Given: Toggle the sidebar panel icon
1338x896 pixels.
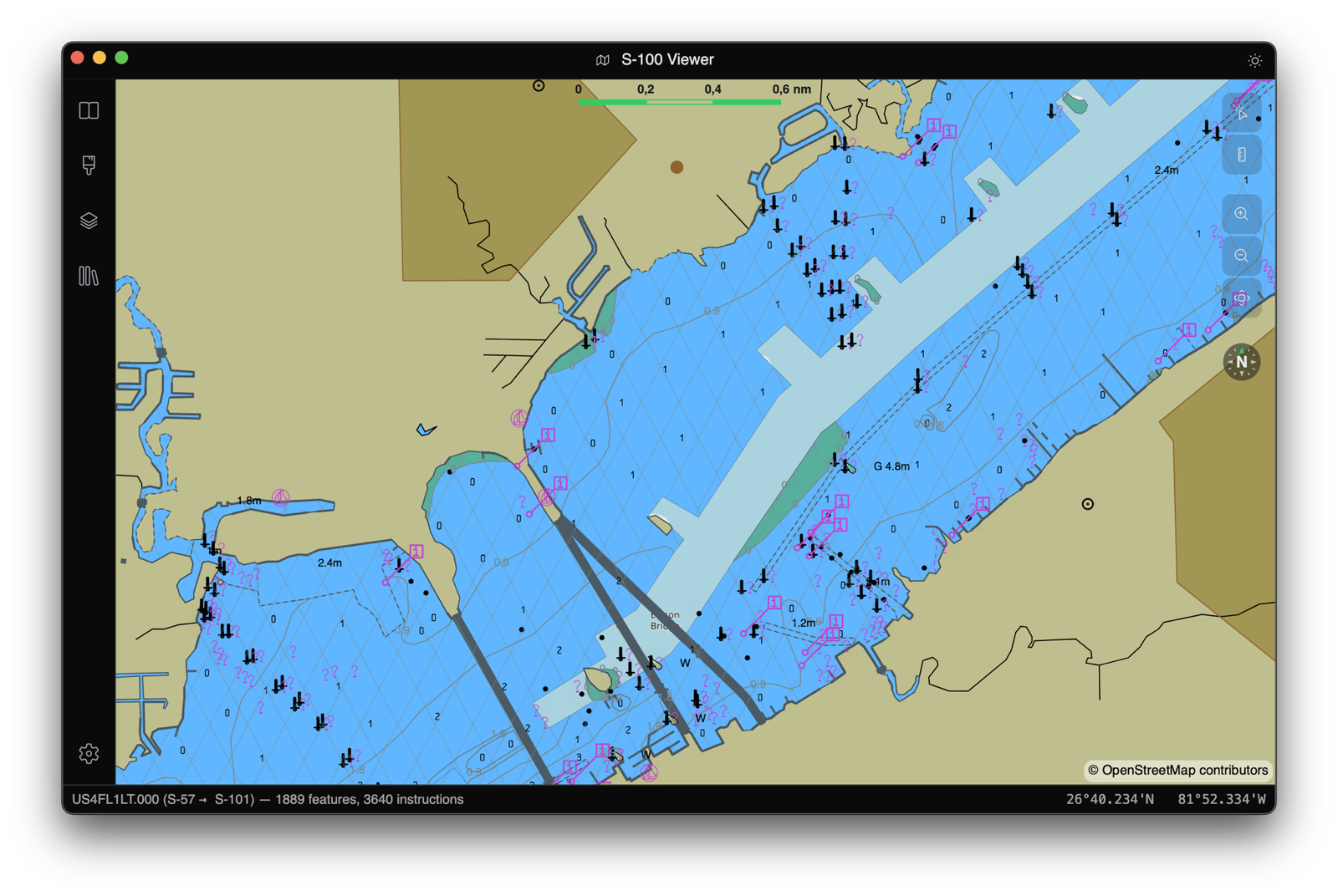Looking at the screenshot, I should (89, 110).
